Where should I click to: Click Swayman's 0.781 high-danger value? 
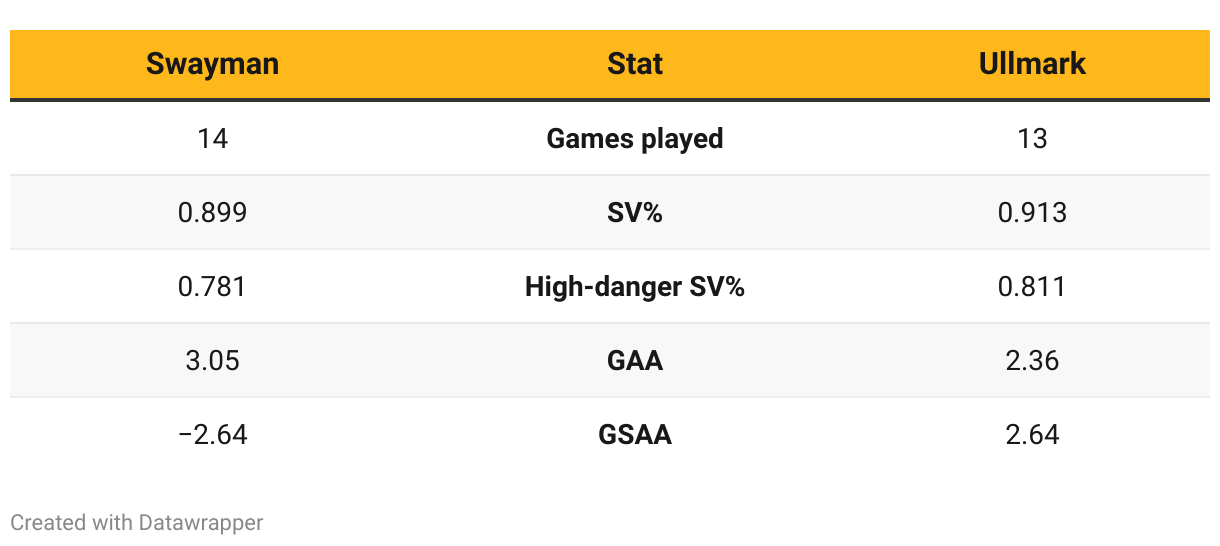point(212,286)
